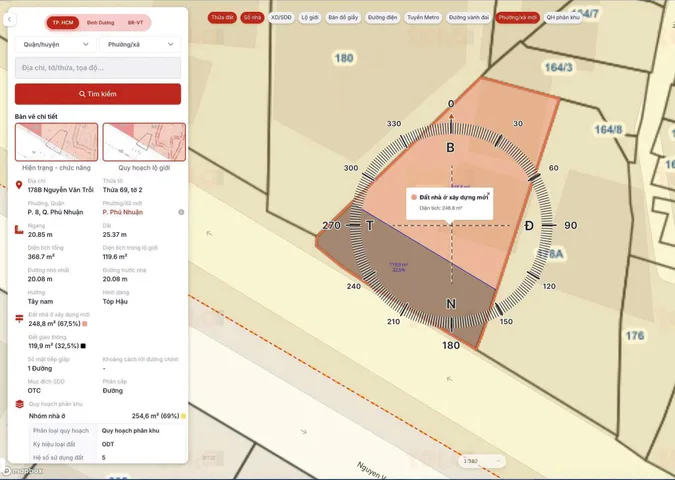Open Quy hoạch lộ giới thumbnail
The width and height of the screenshot is (675, 480).
[x=144, y=142]
